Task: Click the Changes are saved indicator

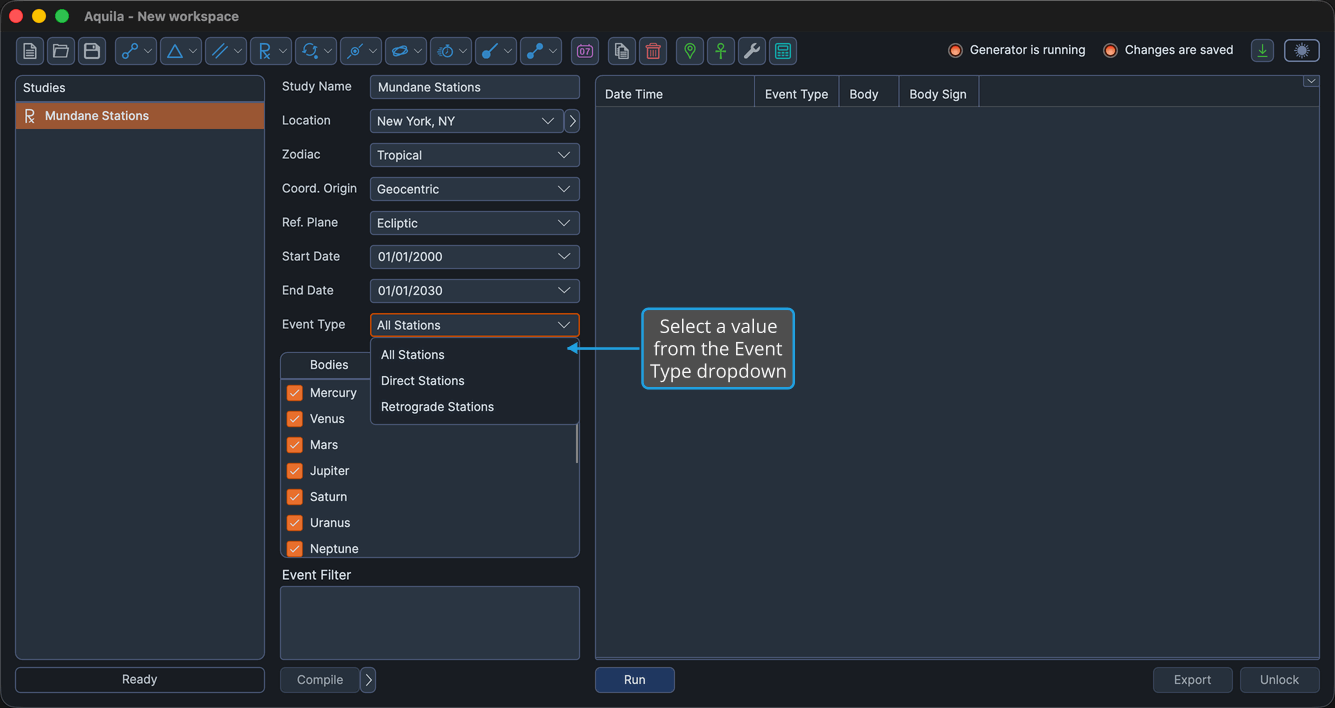Action: (1168, 50)
